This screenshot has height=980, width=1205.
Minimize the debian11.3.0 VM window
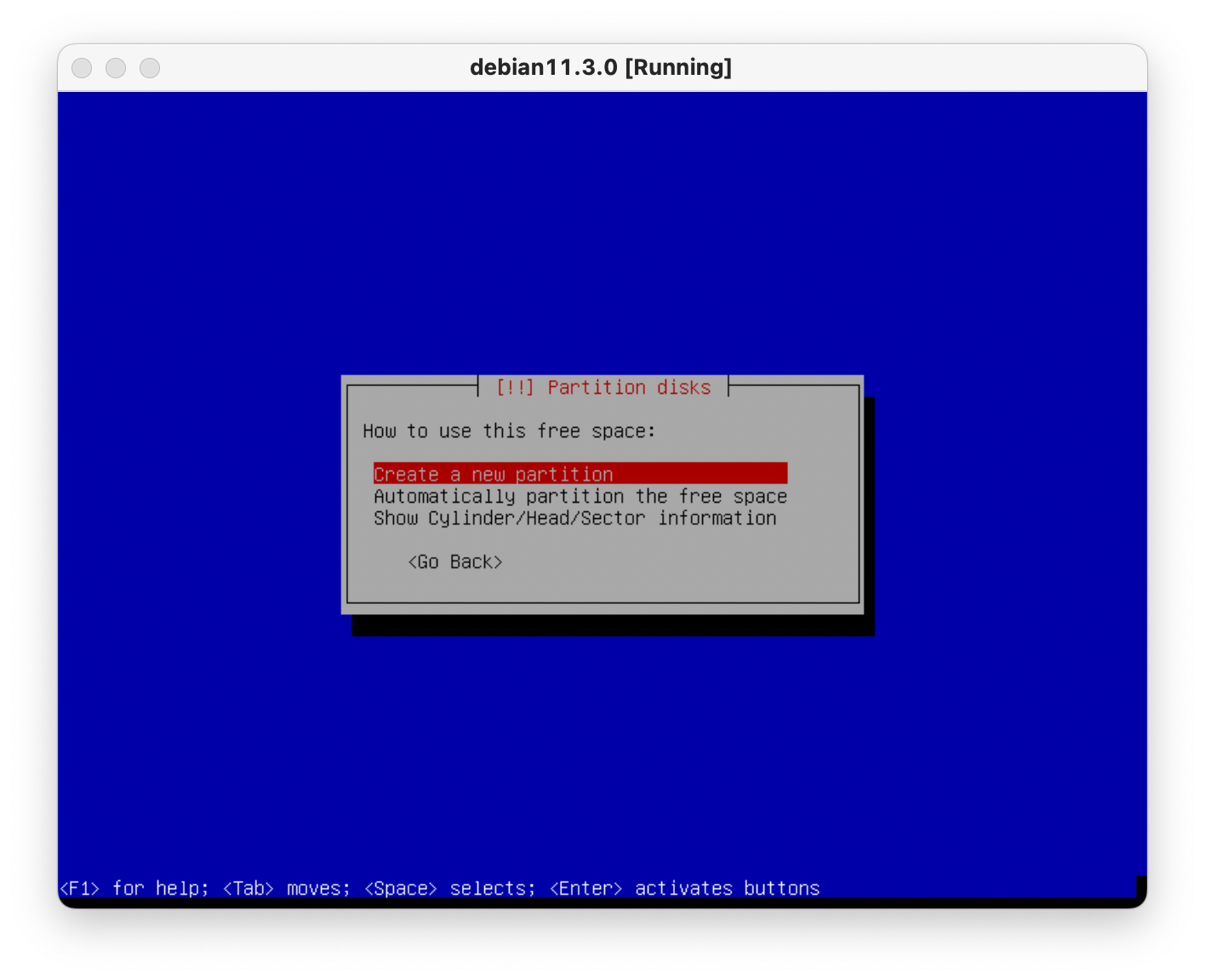[x=116, y=68]
